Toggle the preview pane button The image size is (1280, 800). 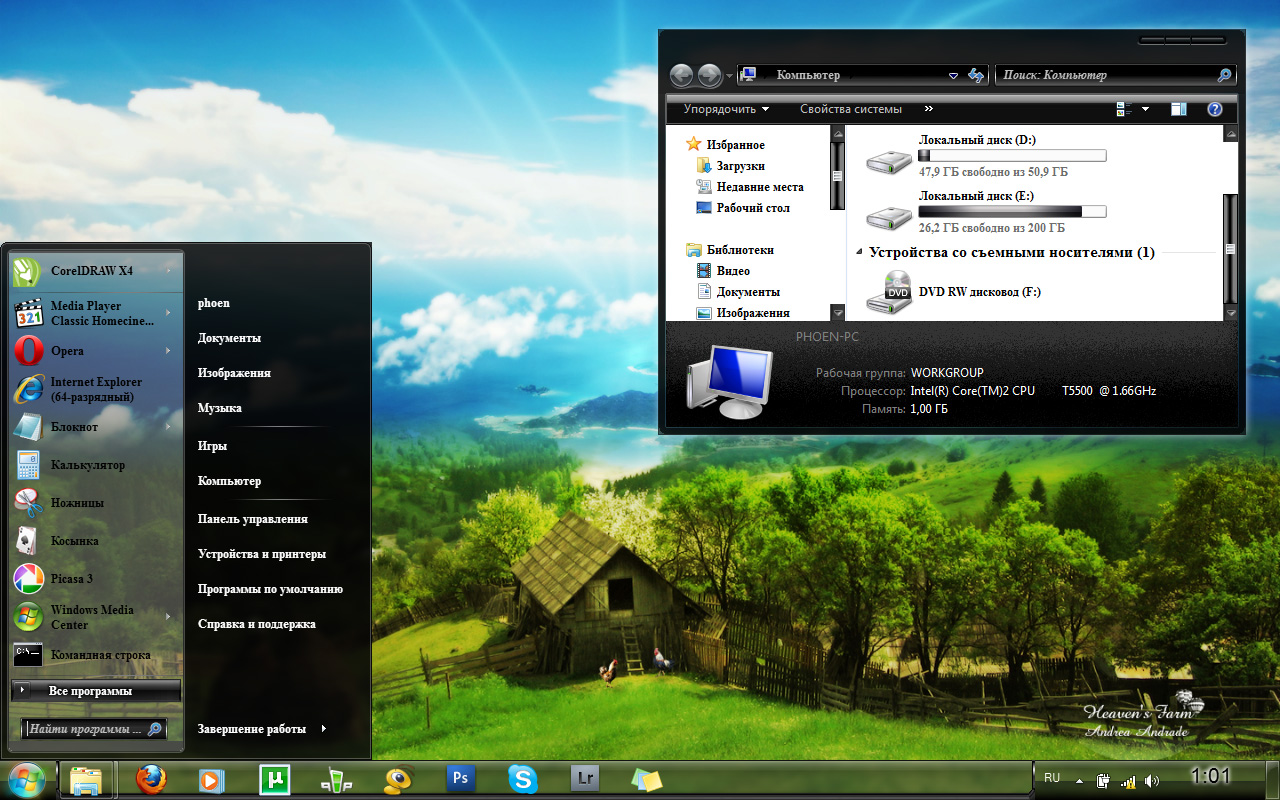tap(1179, 109)
